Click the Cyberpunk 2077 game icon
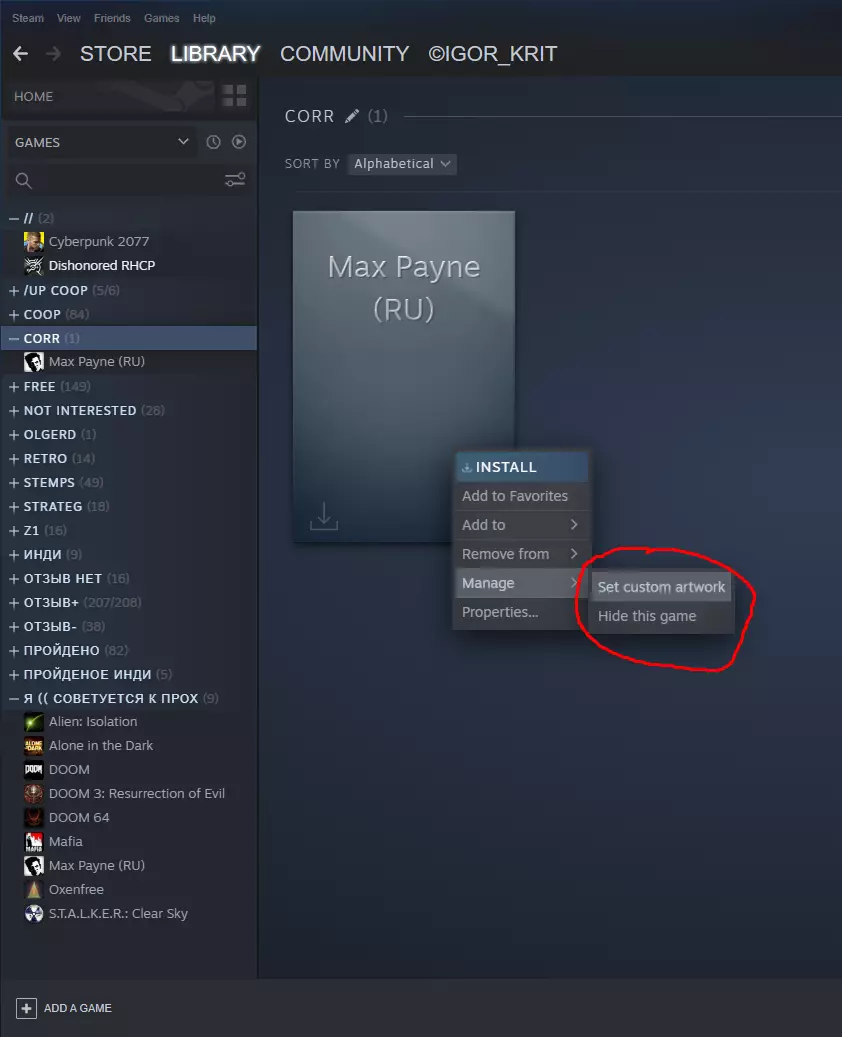Screen dimensions: 842x1037 pyautogui.click(x=34, y=242)
